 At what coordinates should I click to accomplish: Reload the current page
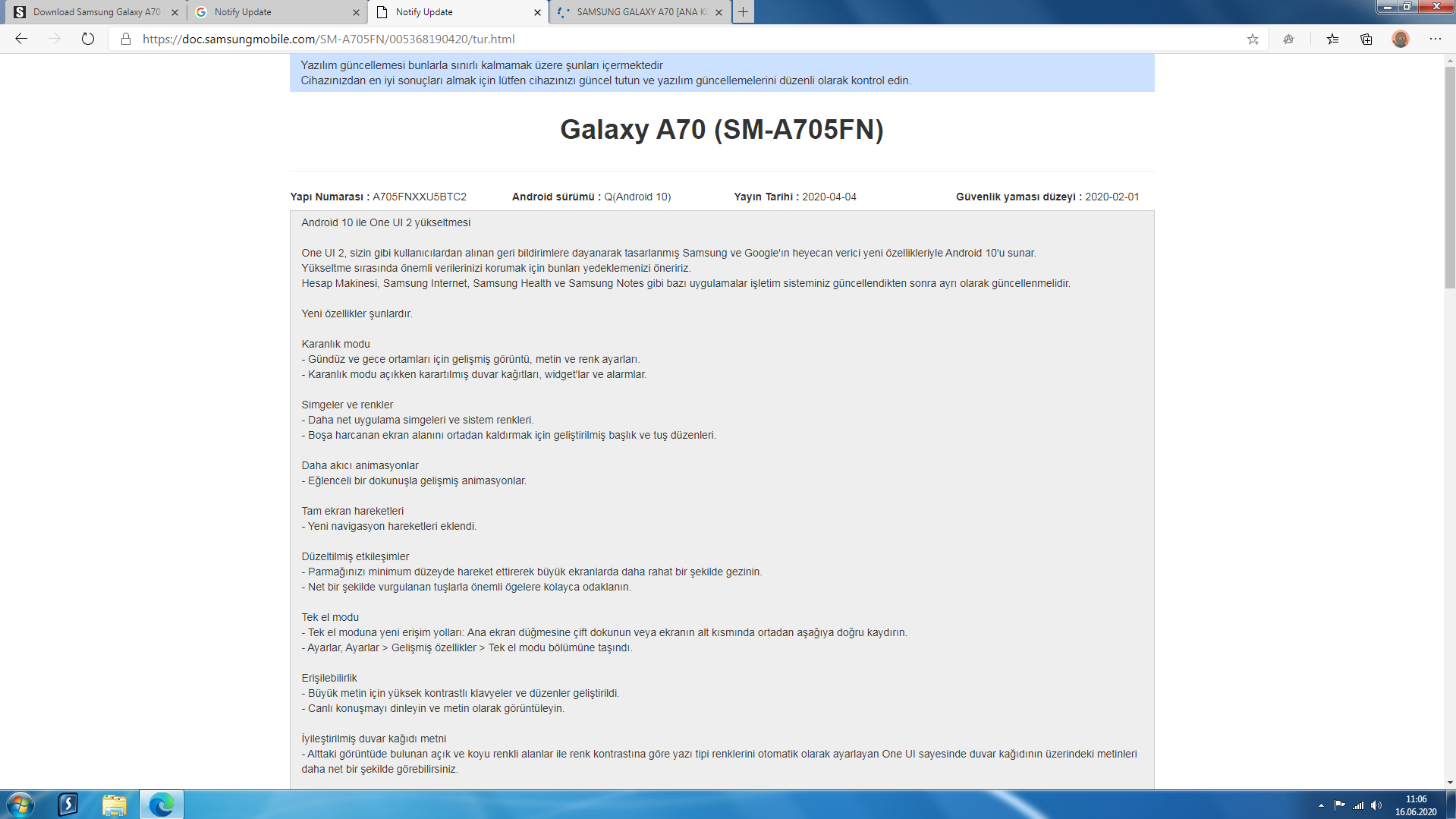[x=88, y=39]
